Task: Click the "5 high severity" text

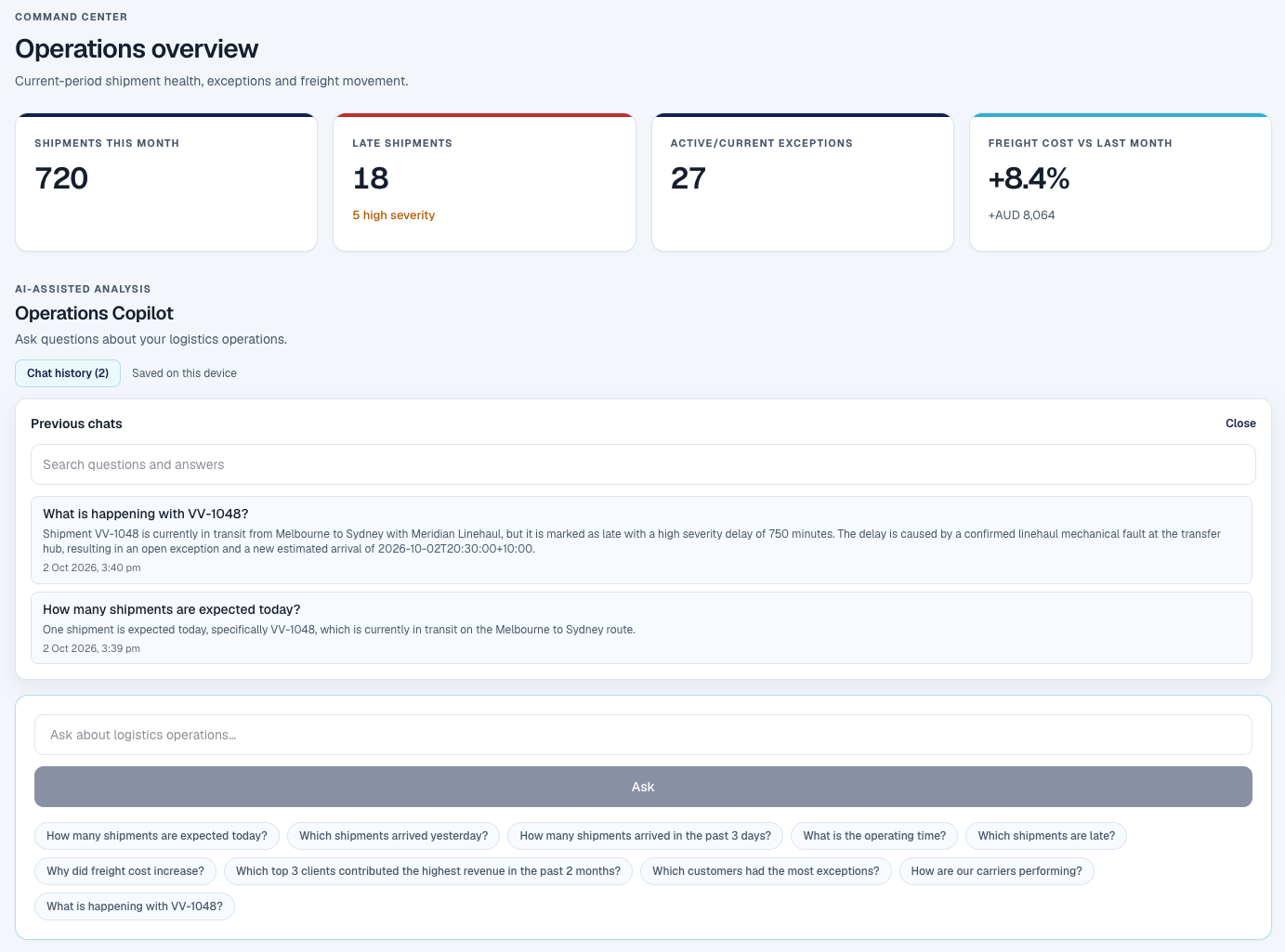Action: [394, 215]
